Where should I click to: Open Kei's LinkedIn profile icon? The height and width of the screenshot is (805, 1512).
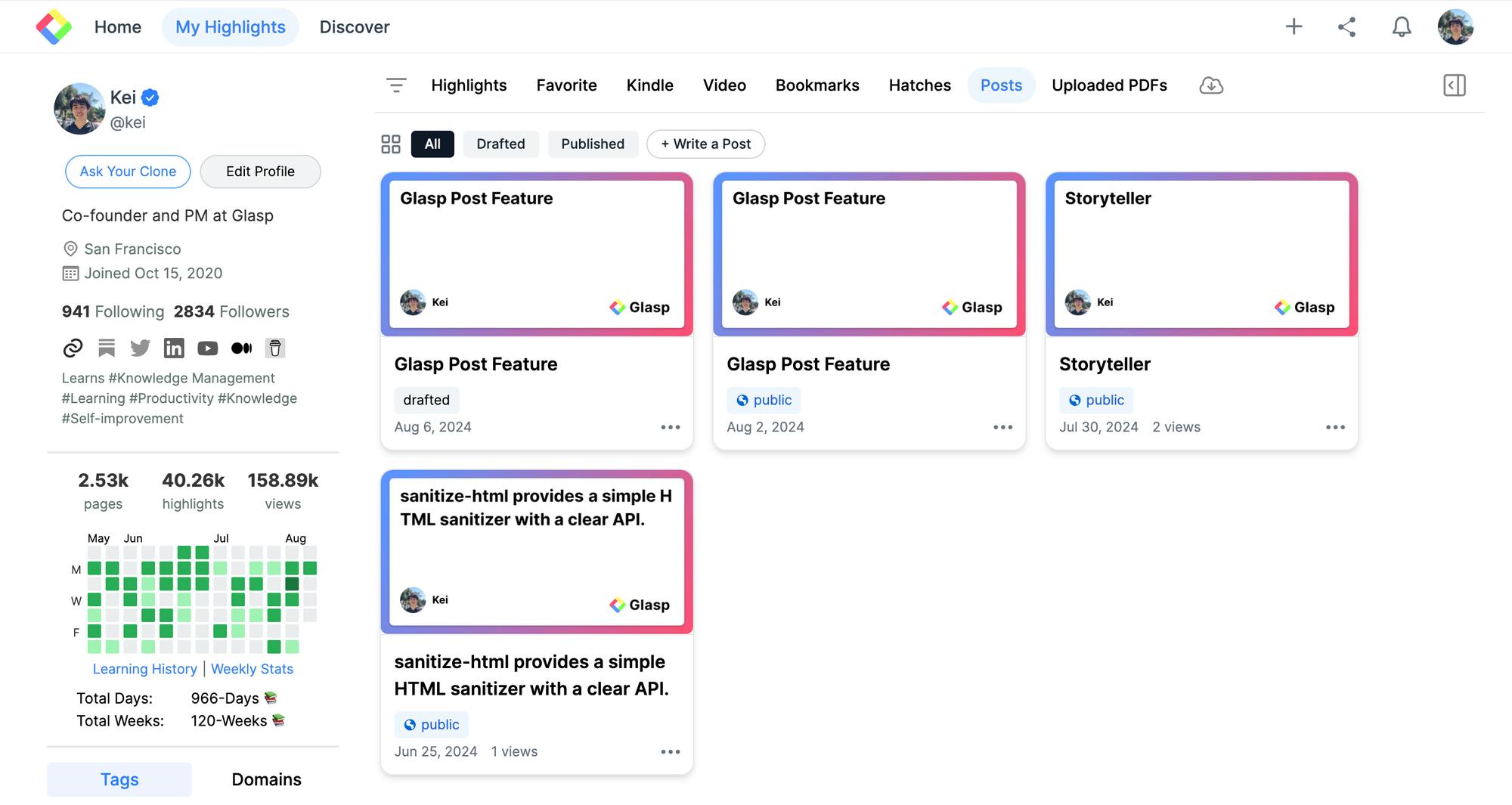click(174, 348)
